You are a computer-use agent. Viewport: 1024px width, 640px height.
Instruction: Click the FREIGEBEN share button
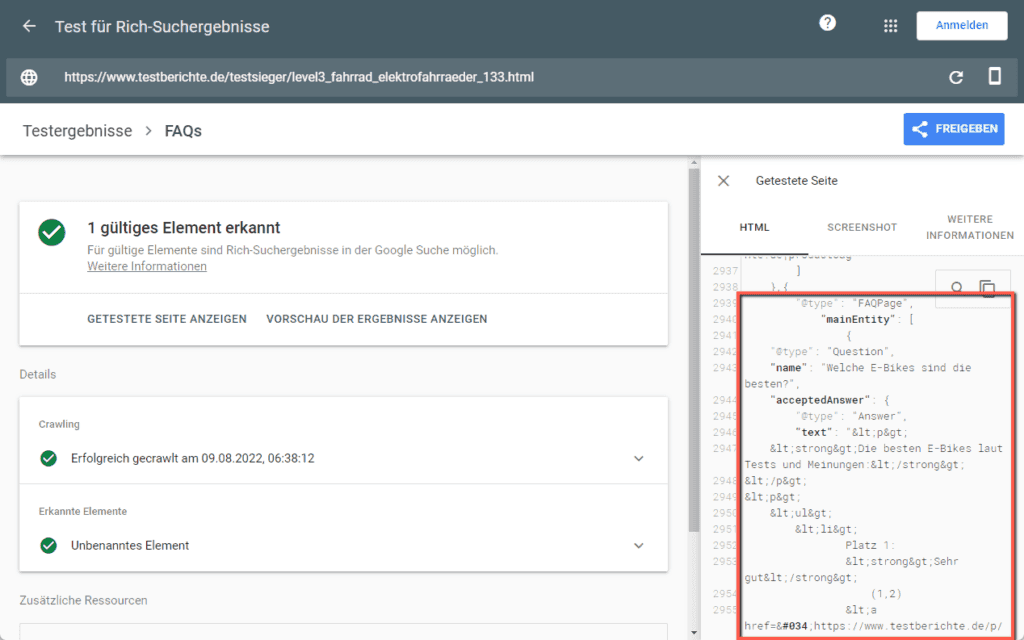953,129
